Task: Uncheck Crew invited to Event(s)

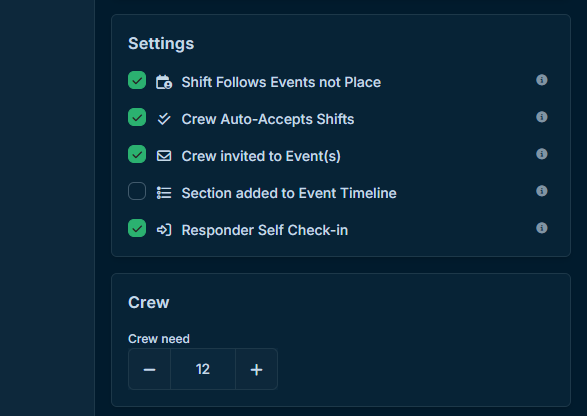Action: point(137,154)
